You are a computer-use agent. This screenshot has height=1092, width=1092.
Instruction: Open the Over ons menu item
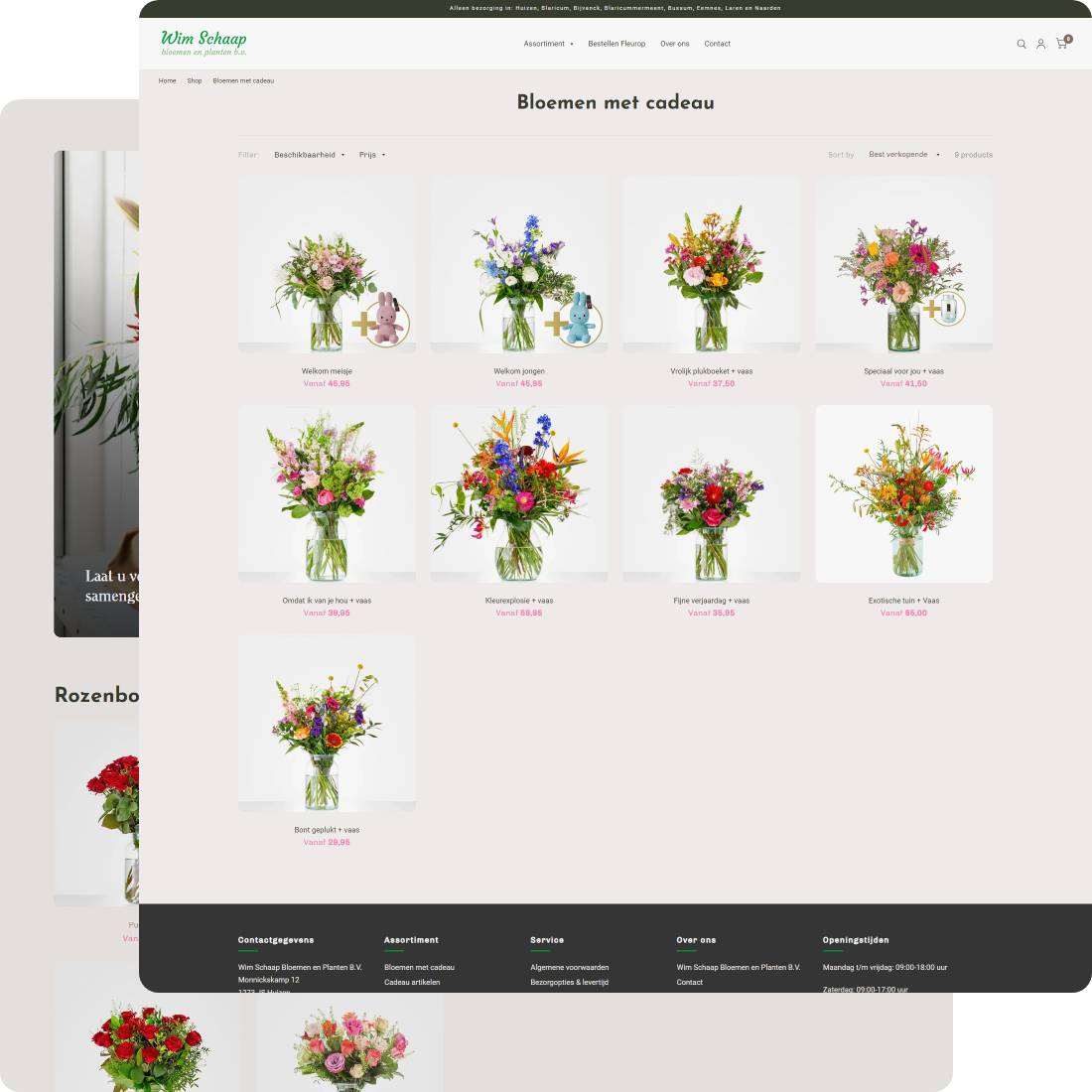(x=674, y=44)
